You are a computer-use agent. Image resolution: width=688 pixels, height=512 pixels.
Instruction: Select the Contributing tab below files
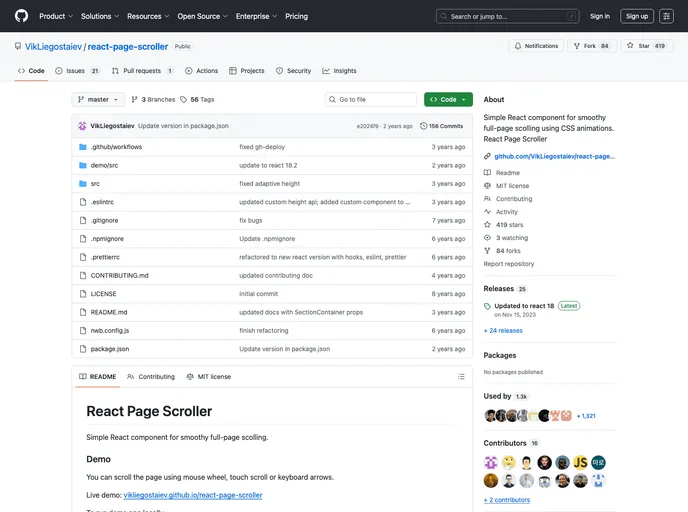tap(150, 377)
